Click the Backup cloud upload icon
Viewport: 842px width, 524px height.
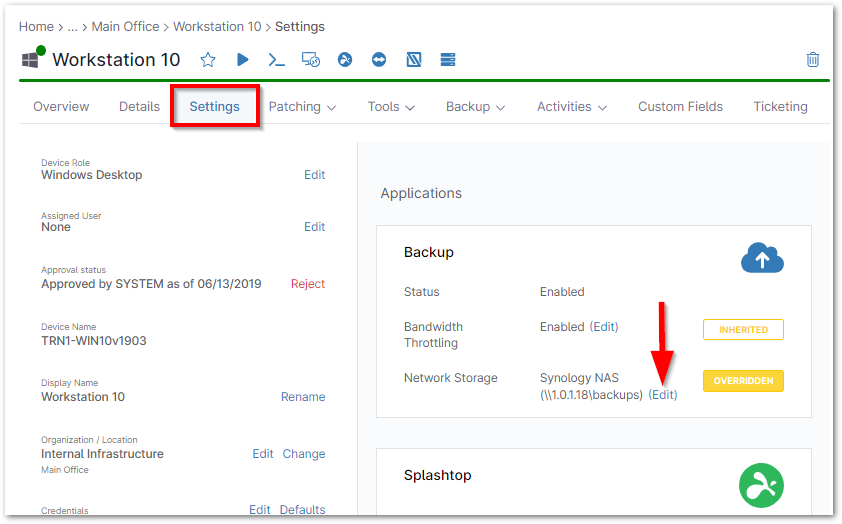coord(762,259)
